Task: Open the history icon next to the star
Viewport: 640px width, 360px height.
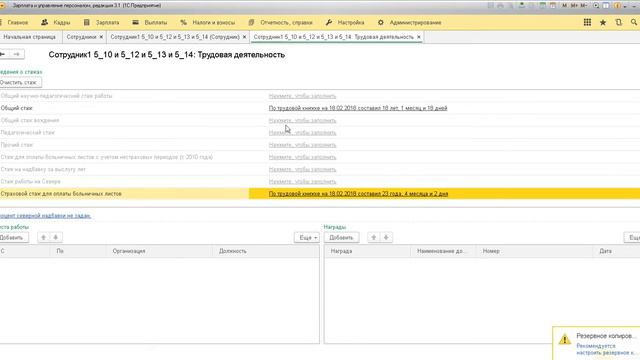Action: pos(619,22)
